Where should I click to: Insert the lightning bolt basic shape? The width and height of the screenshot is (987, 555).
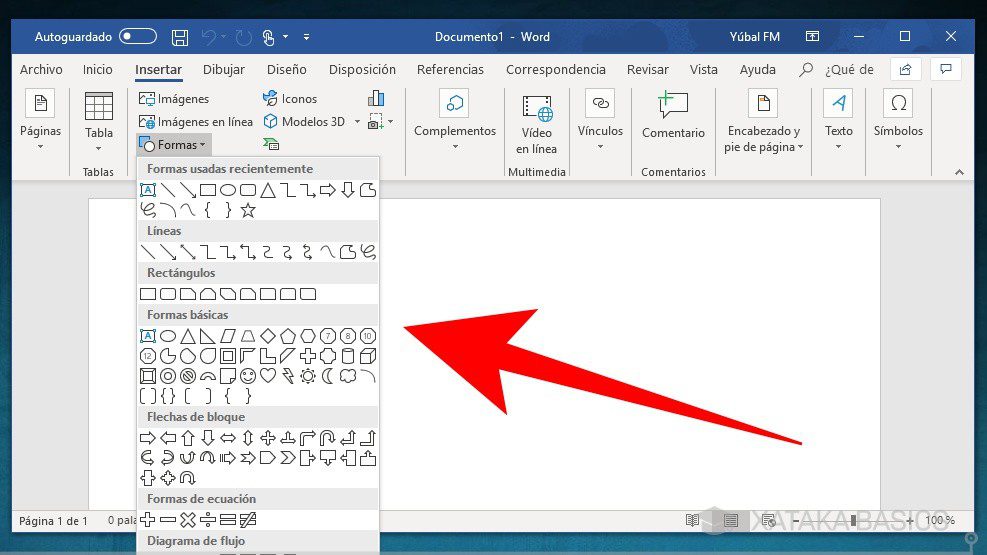tap(288, 376)
